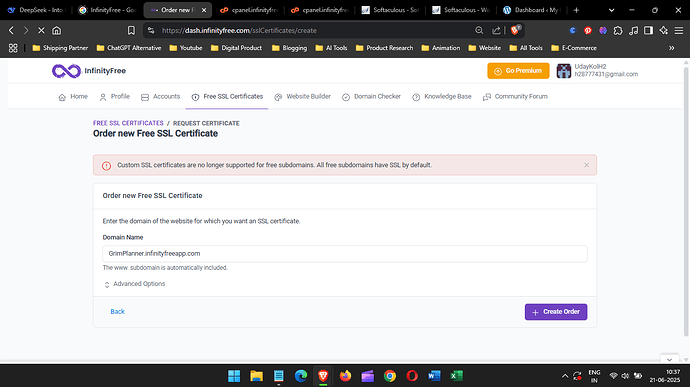This screenshot has height=387, width=690.
Task: Select the Free SSL Certificates nav tab
Action: click(x=227, y=97)
